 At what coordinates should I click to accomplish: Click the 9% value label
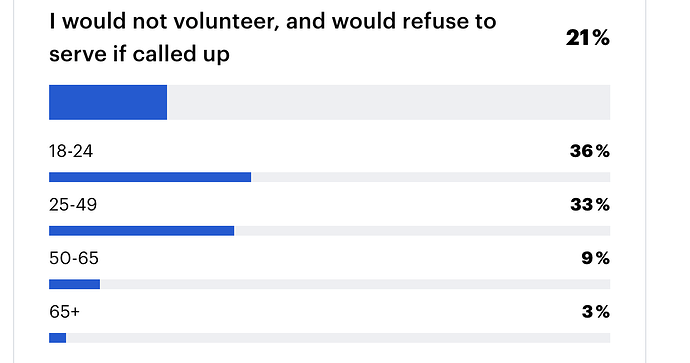595,258
